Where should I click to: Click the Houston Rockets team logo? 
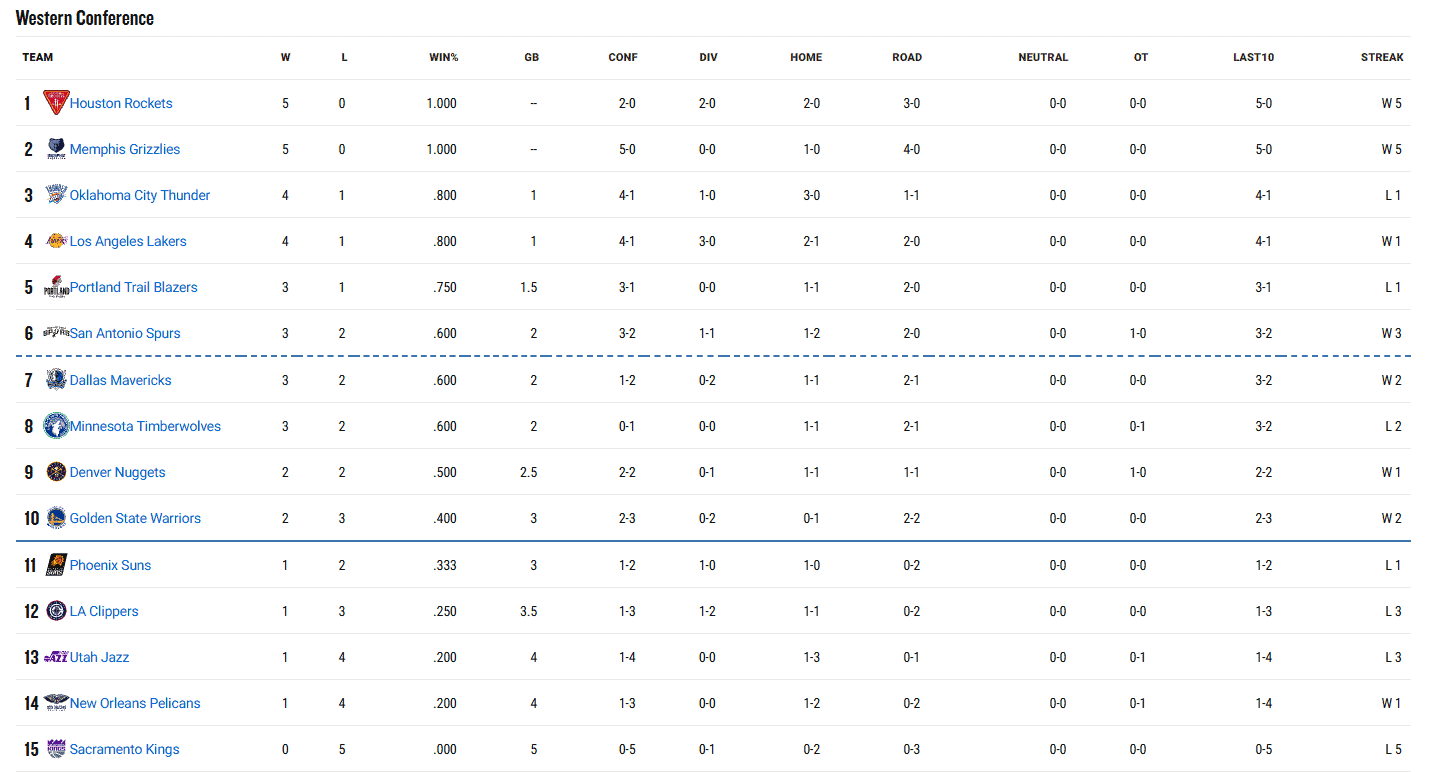pos(56,103)
